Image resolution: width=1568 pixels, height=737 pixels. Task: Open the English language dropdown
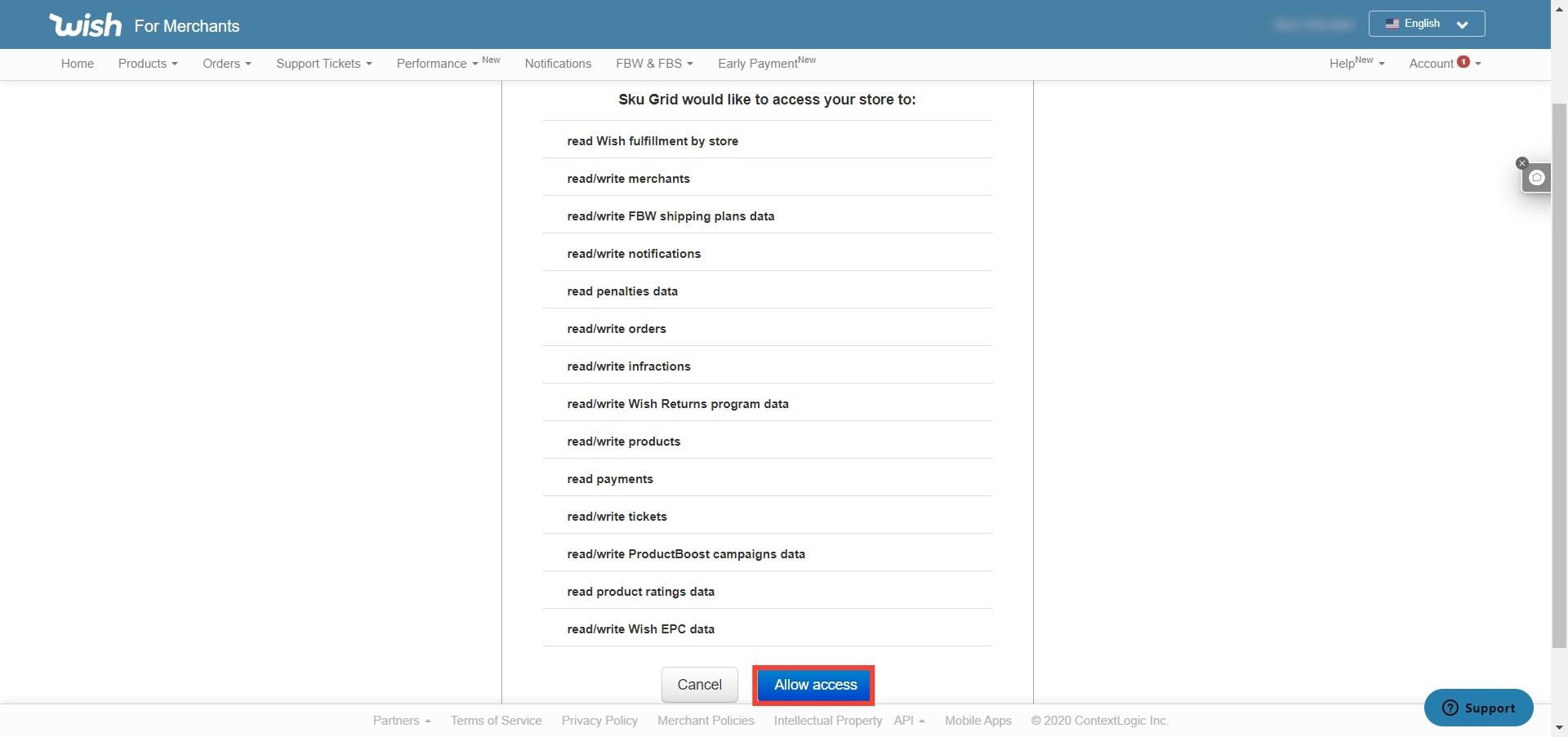click(1427, 24)
